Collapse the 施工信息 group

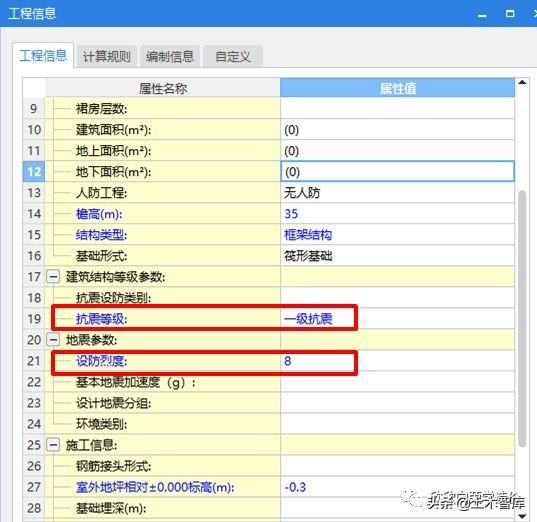tap(53, 445)
